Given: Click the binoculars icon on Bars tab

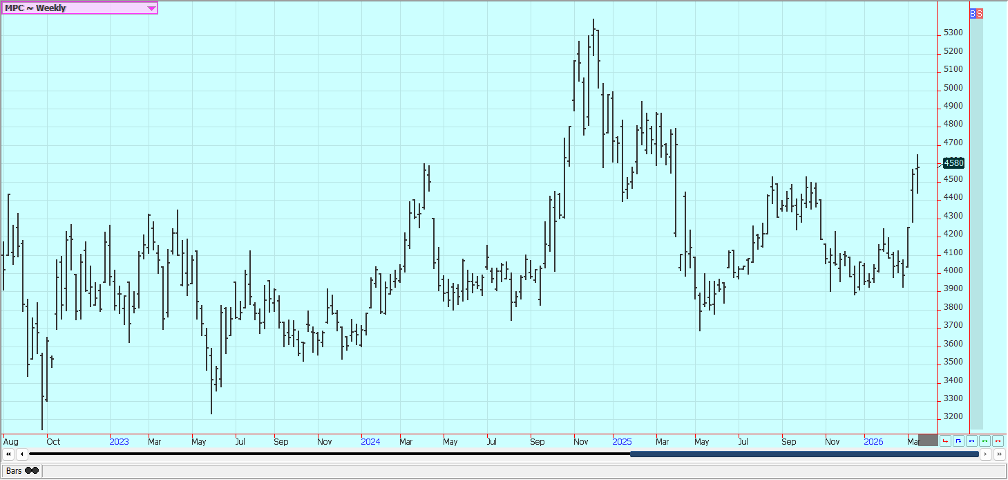Looking at the screenshot, I should point(33,470).
